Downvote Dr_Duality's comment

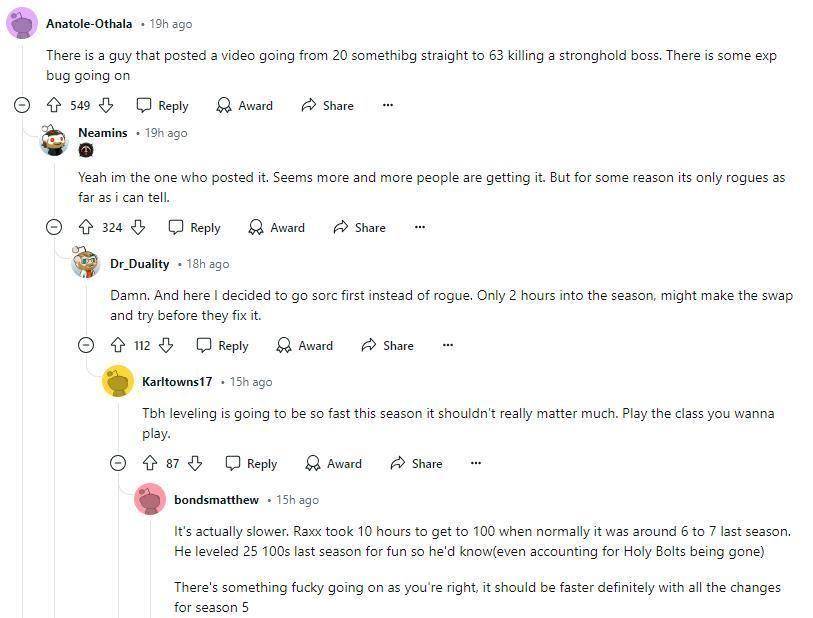(x=166, y=345)
